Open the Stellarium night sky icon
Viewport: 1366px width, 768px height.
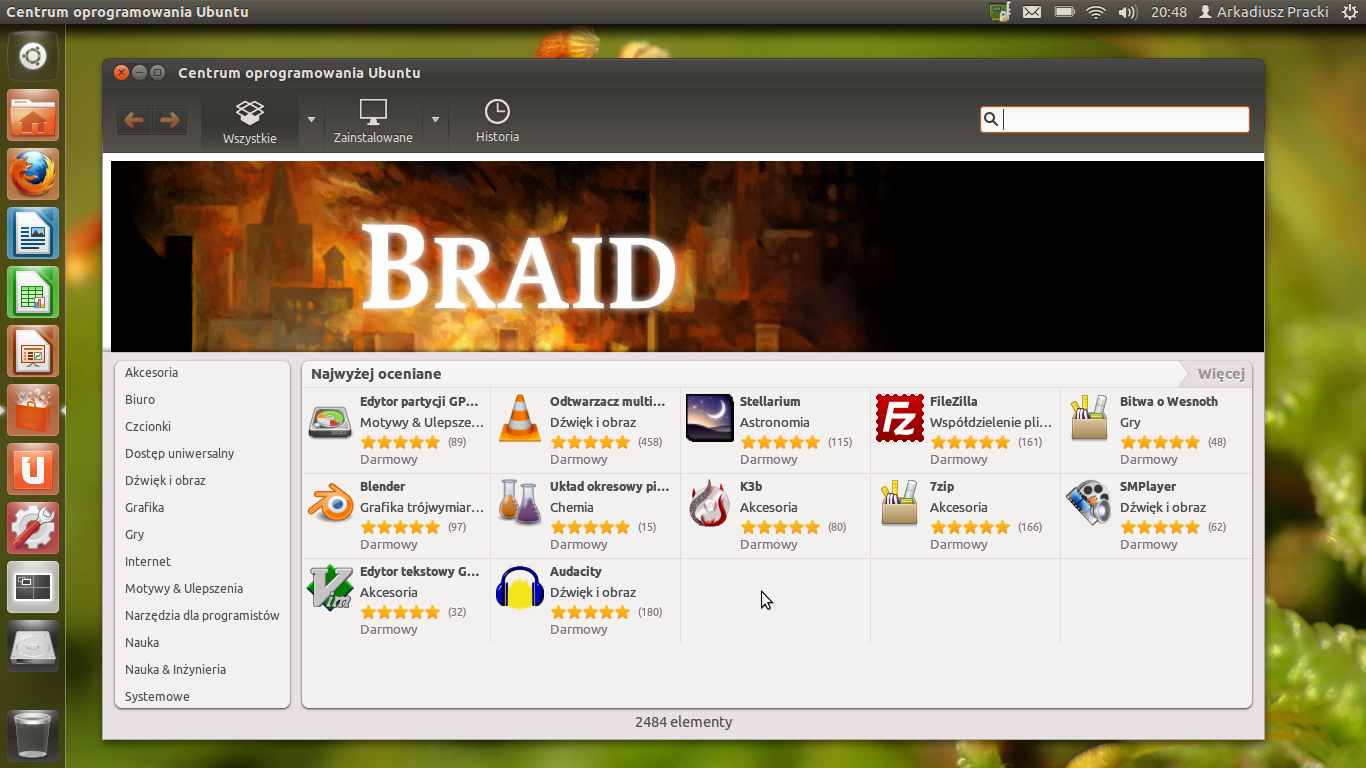coord(710,418)
